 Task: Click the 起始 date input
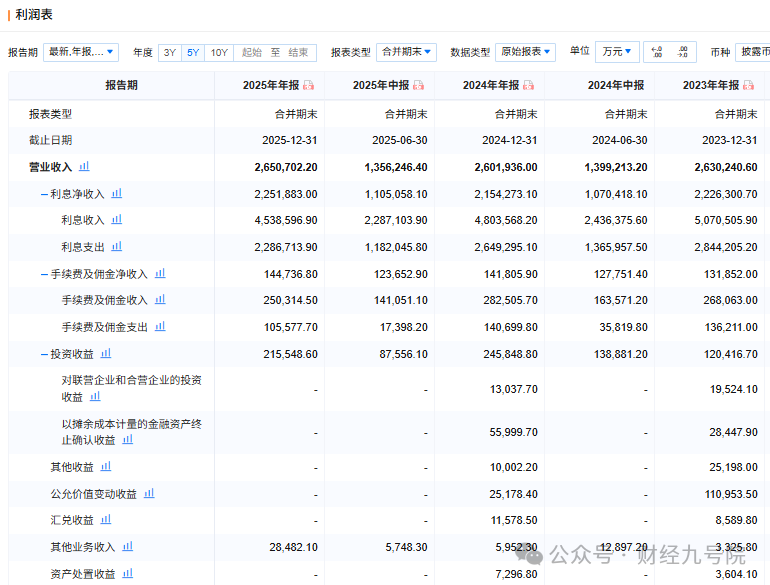(x=252, y=53)
